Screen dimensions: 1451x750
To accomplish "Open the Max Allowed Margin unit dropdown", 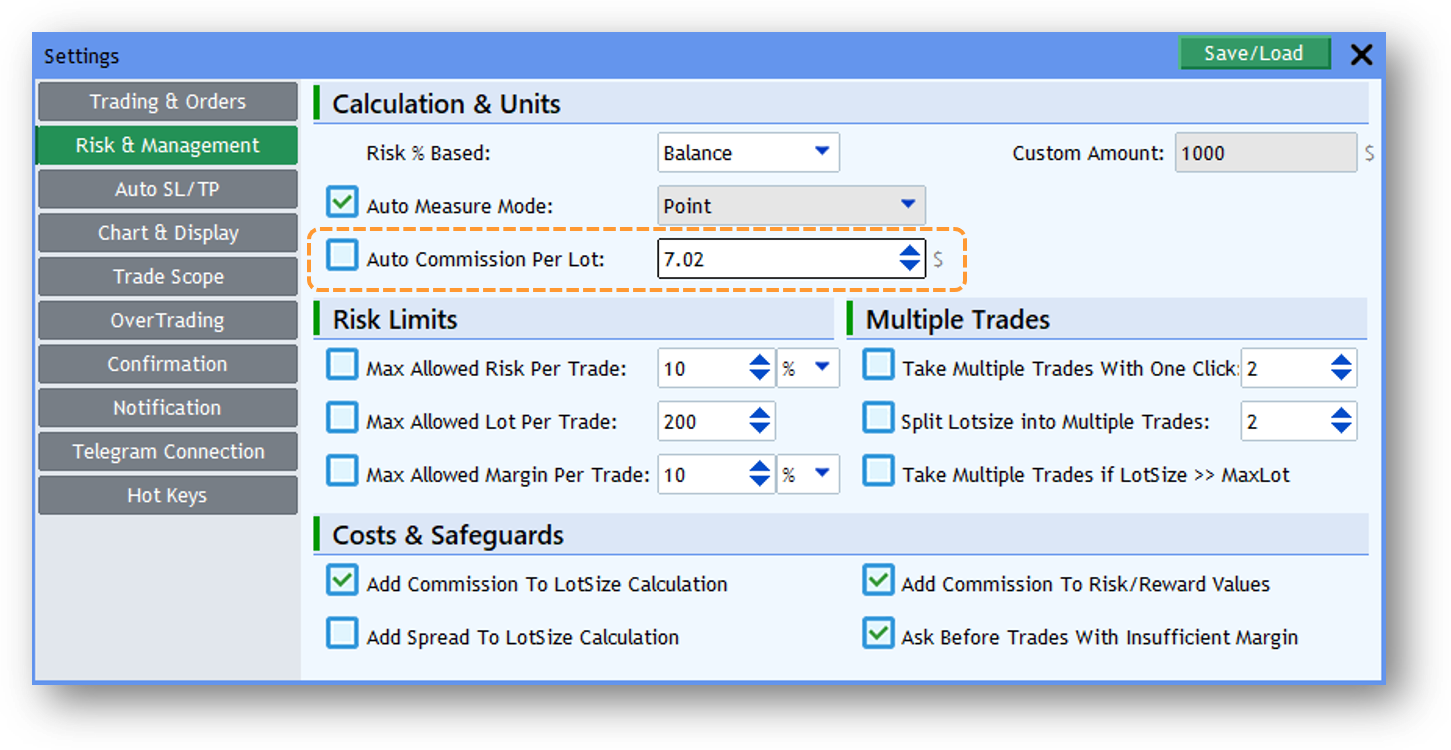I will [807, 474].
